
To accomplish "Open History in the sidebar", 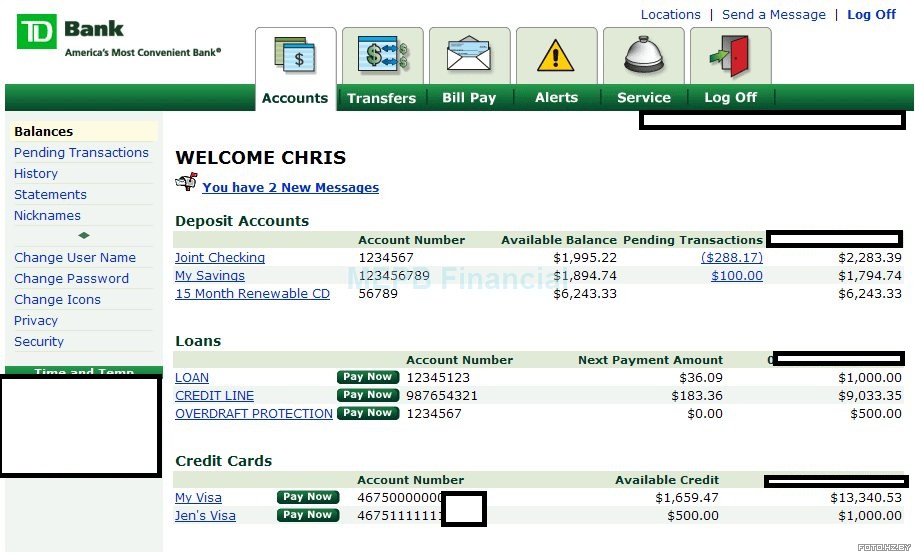I will [36, 173].
